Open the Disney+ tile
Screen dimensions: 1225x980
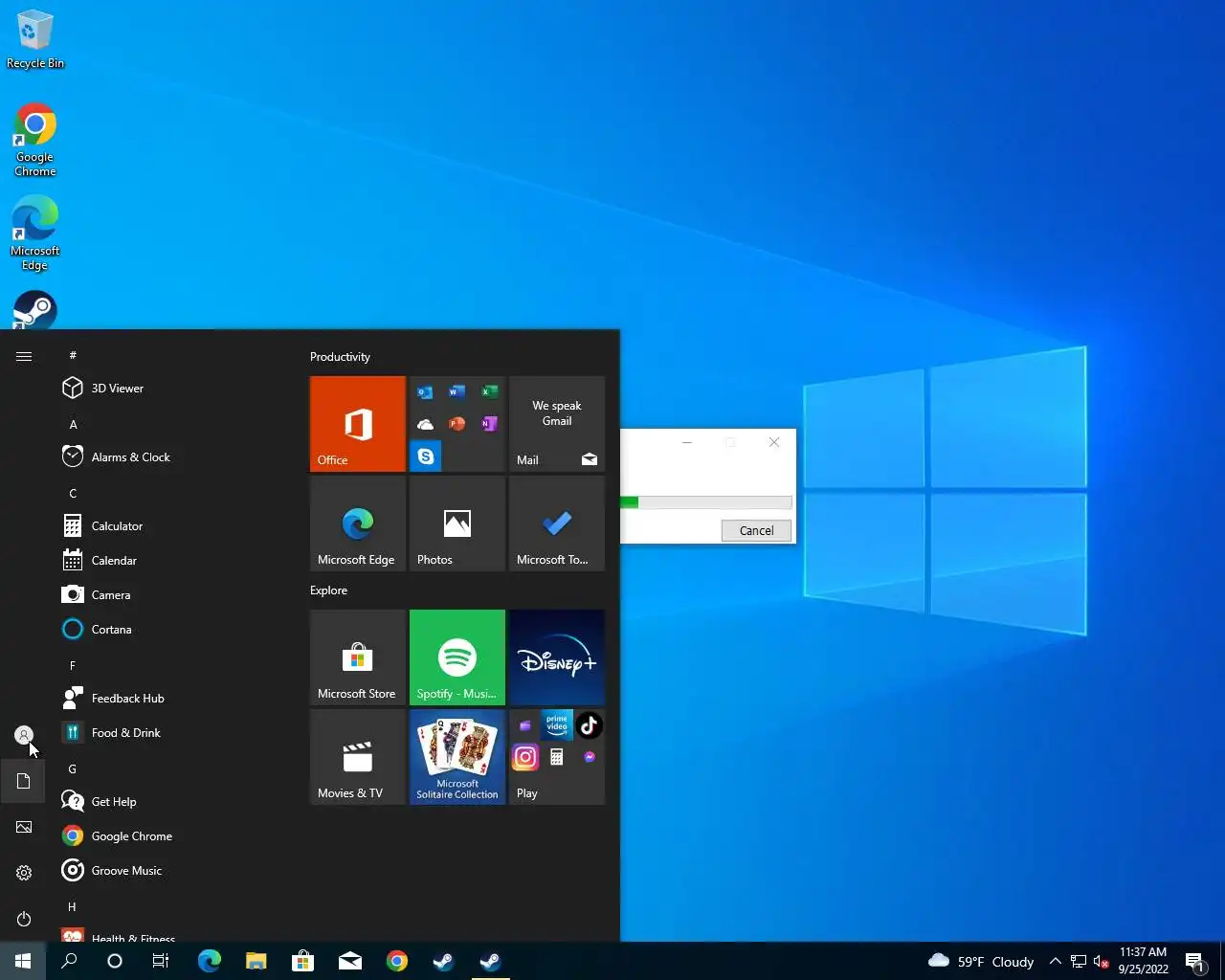point(557,657)
